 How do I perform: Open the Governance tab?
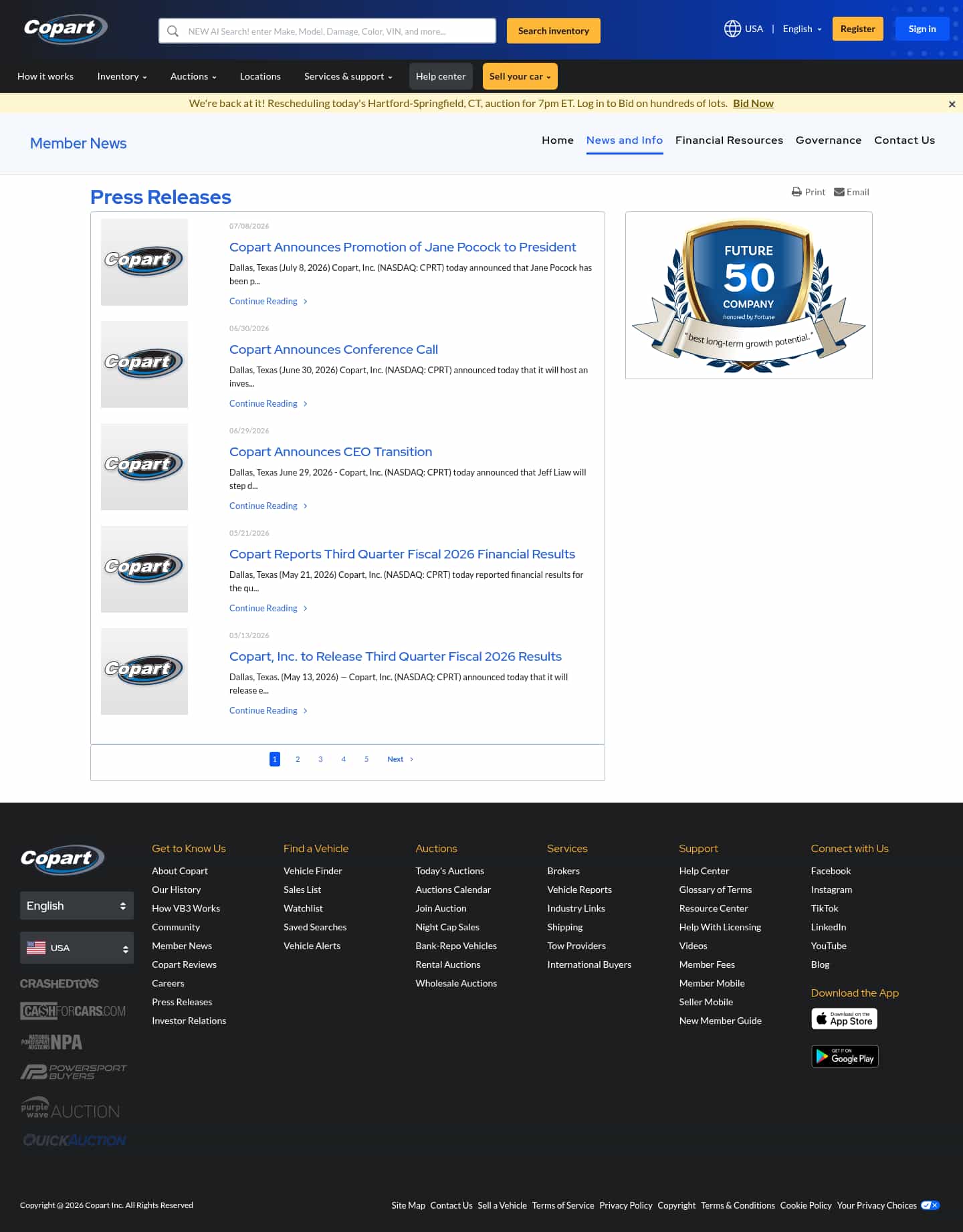[x=829, y=140]
